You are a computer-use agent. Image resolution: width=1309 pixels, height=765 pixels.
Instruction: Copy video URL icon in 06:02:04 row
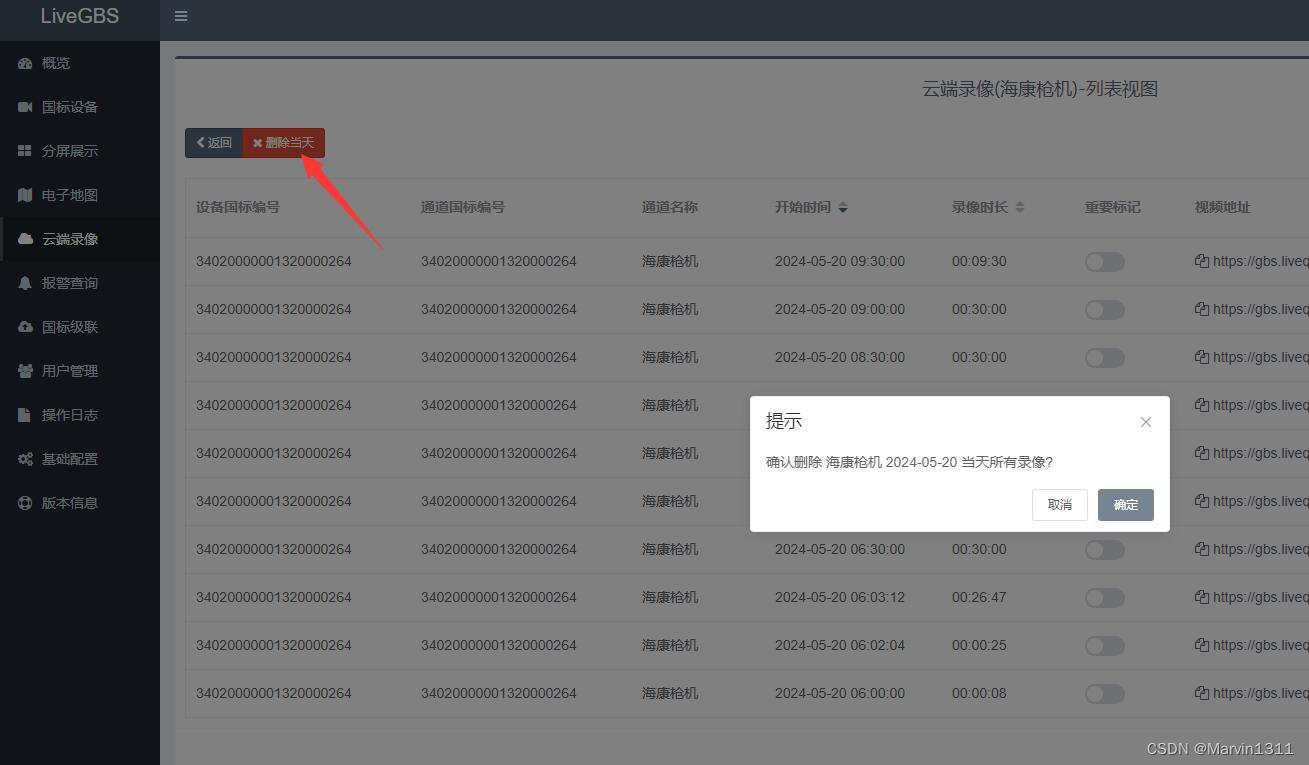coord(1202,645)
